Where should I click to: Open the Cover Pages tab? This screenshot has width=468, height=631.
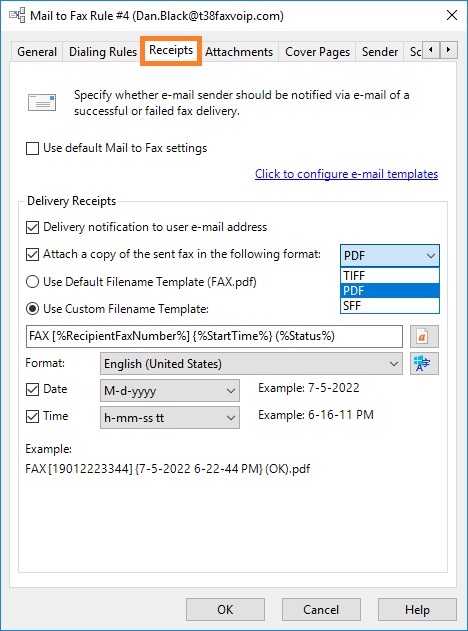[x=317, y=52]
